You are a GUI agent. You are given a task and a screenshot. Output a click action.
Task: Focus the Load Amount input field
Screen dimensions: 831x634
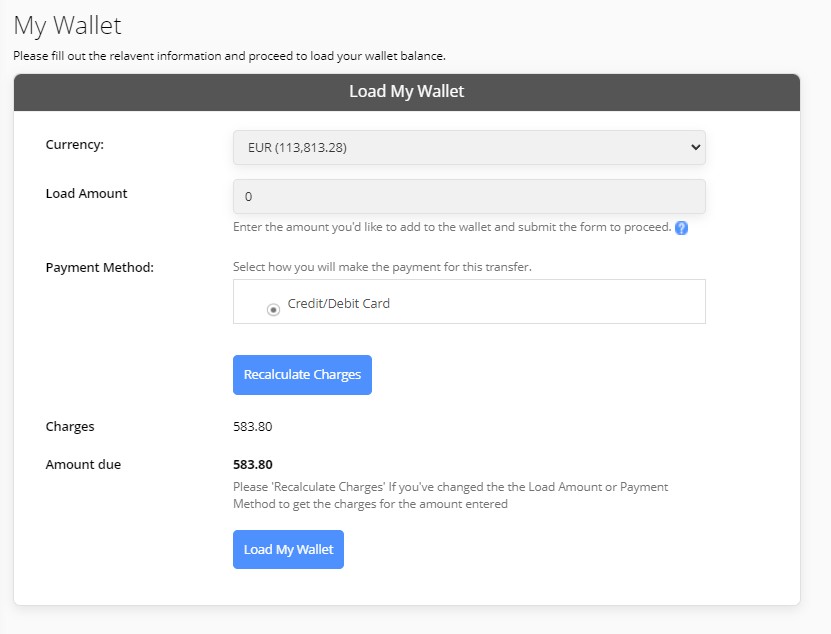pos(469,197)
